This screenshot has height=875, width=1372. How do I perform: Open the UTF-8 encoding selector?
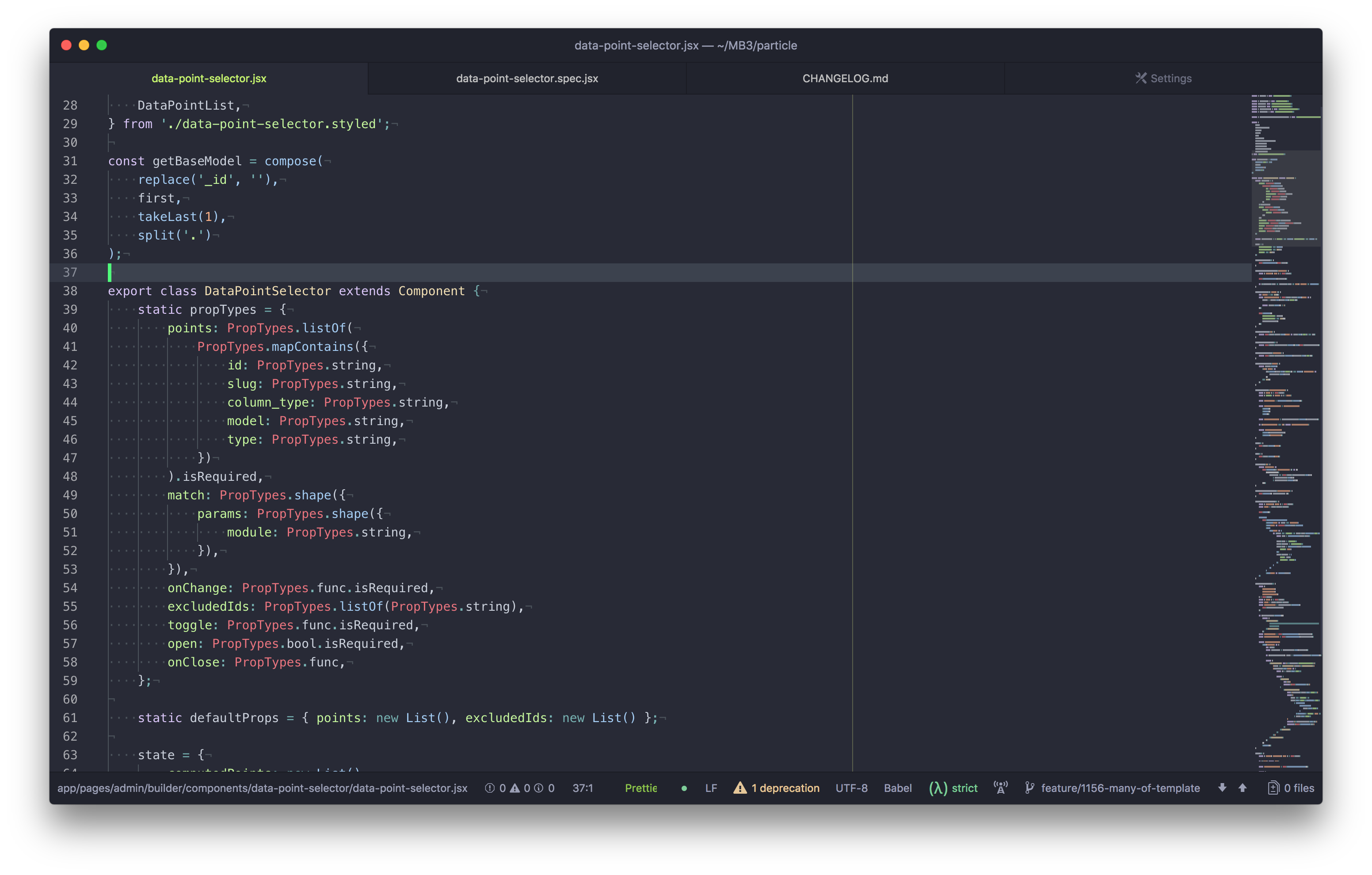point(851,788)
